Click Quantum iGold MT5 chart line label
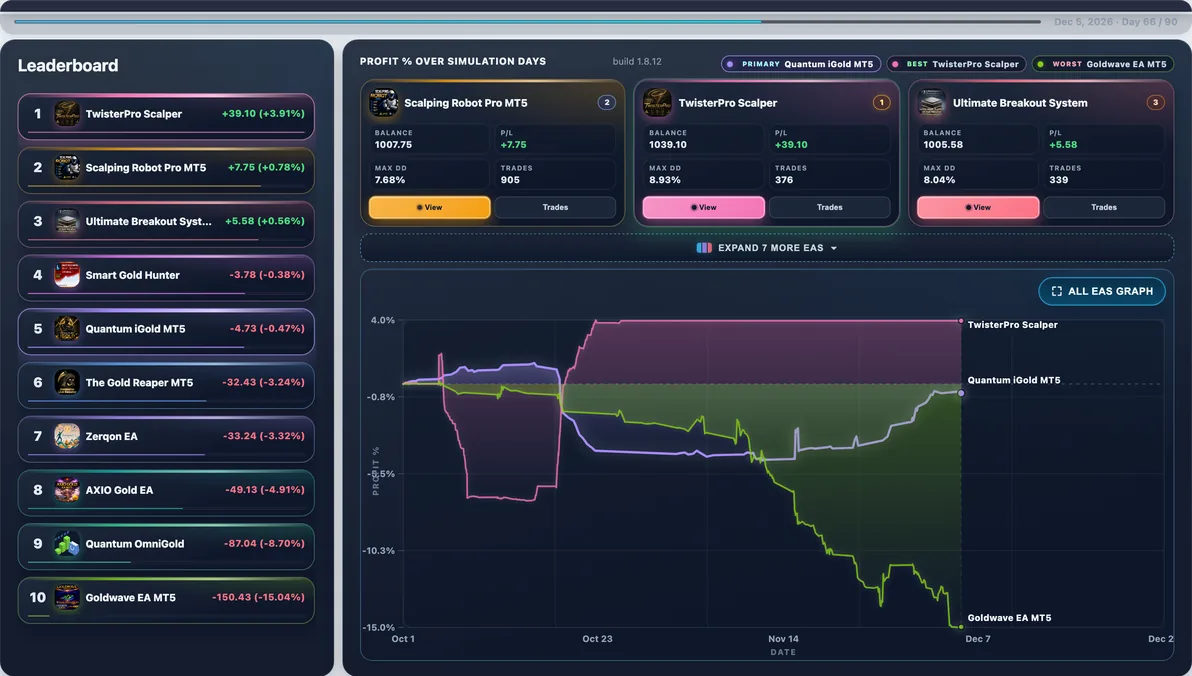1192x676 pixels. click(x=1014, y=380)
